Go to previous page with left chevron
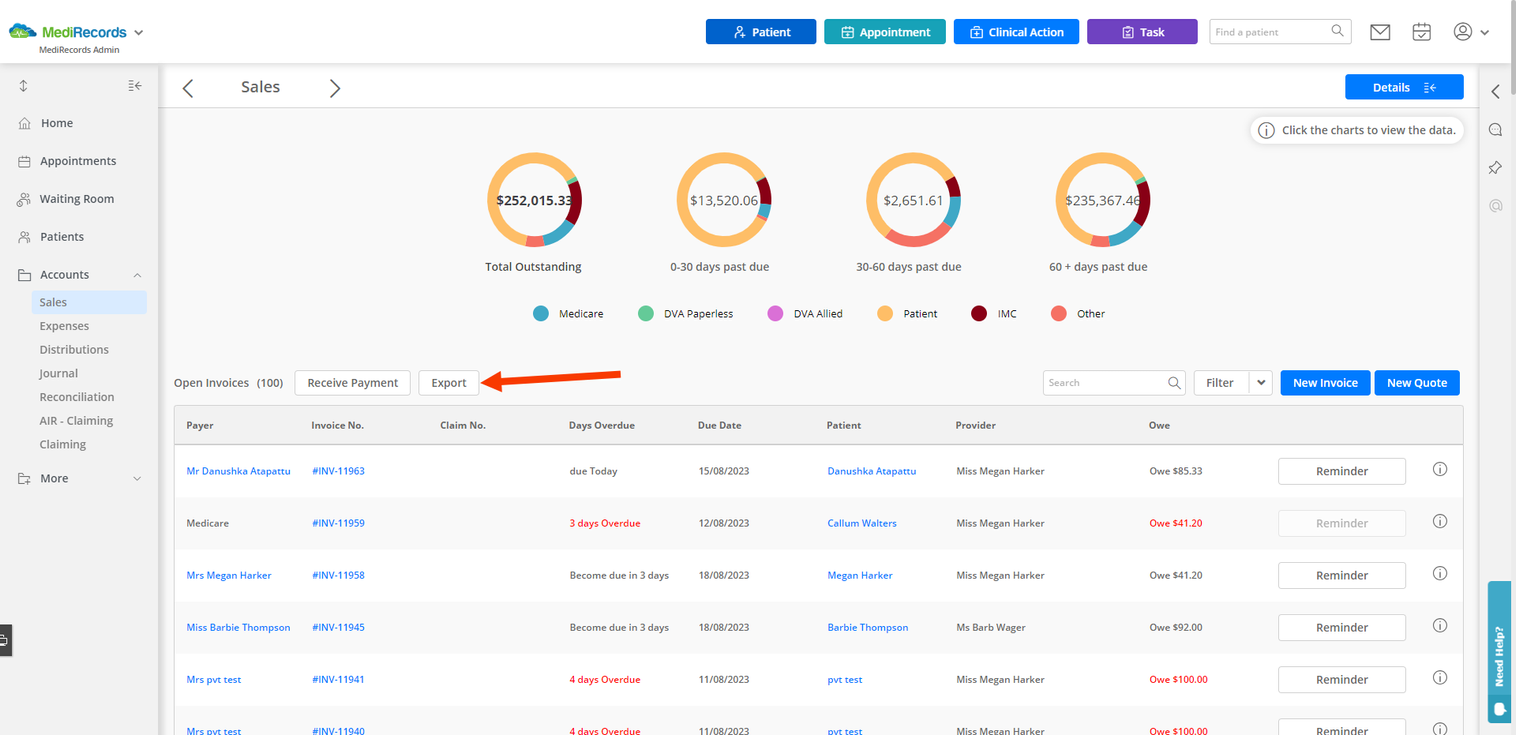1516x735 pixels. coord(188,88)
